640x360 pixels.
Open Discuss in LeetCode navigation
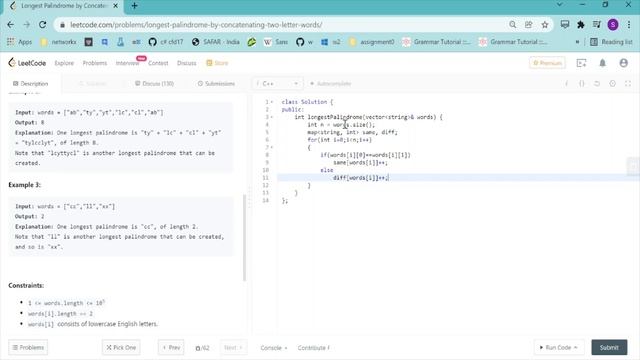187,63
